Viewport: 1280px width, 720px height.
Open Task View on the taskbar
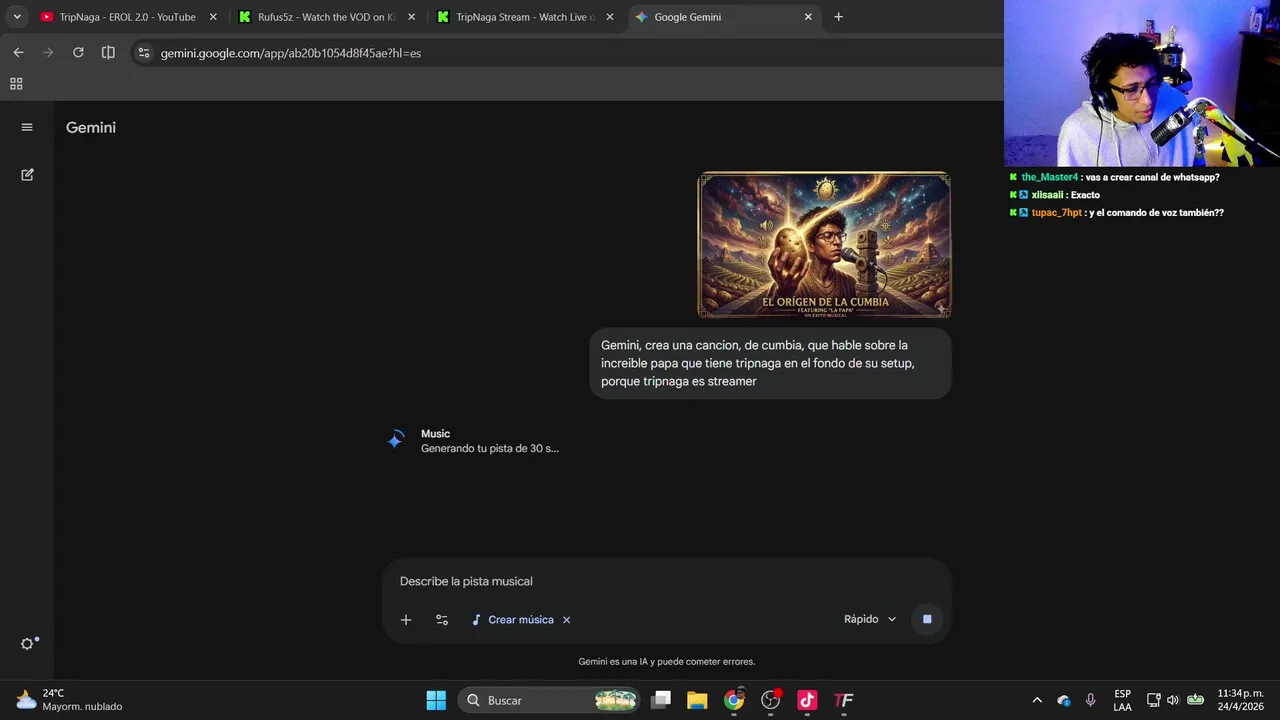tap(661, 700)
